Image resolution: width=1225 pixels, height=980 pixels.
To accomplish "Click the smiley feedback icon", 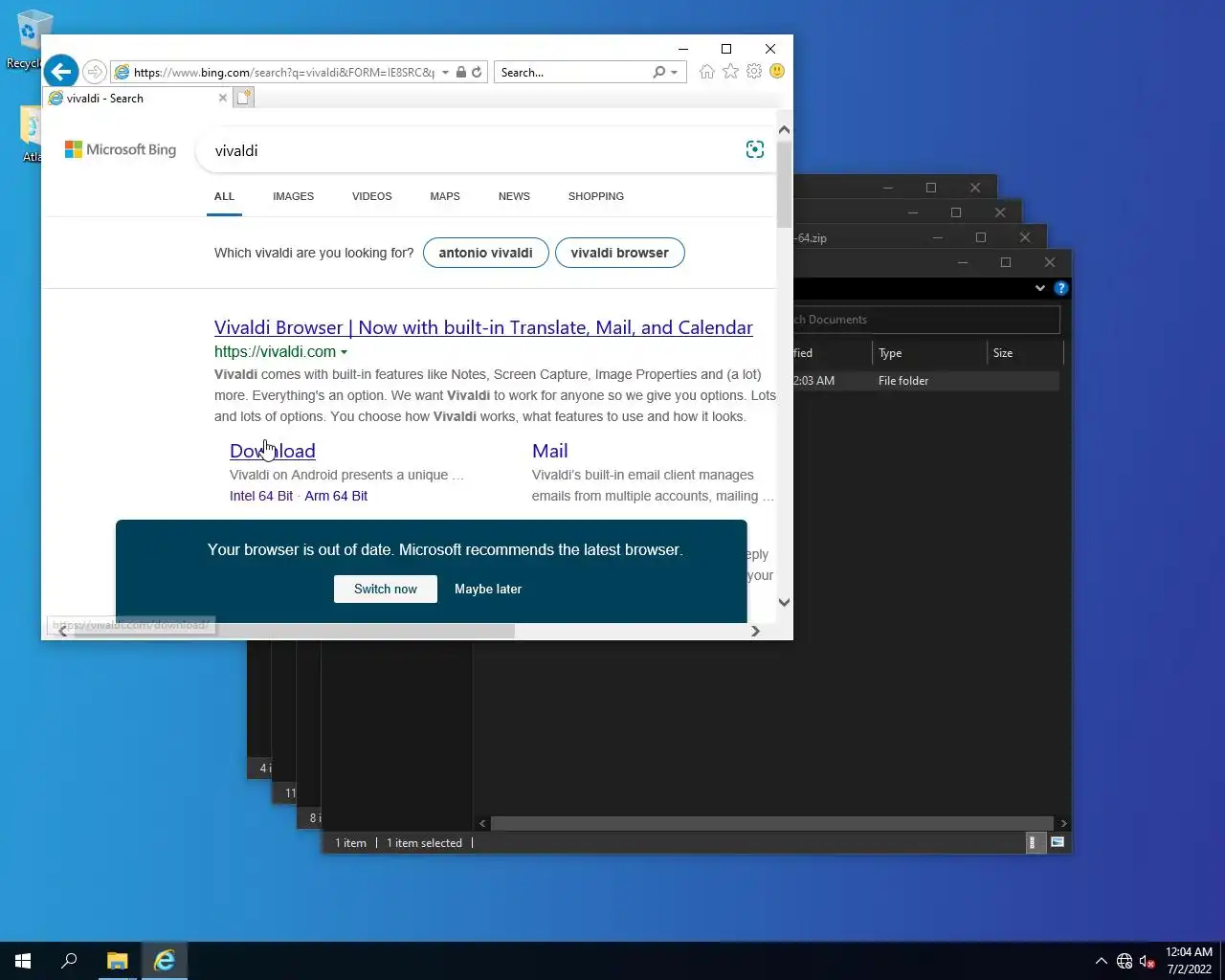I will (x=777, y=72).
